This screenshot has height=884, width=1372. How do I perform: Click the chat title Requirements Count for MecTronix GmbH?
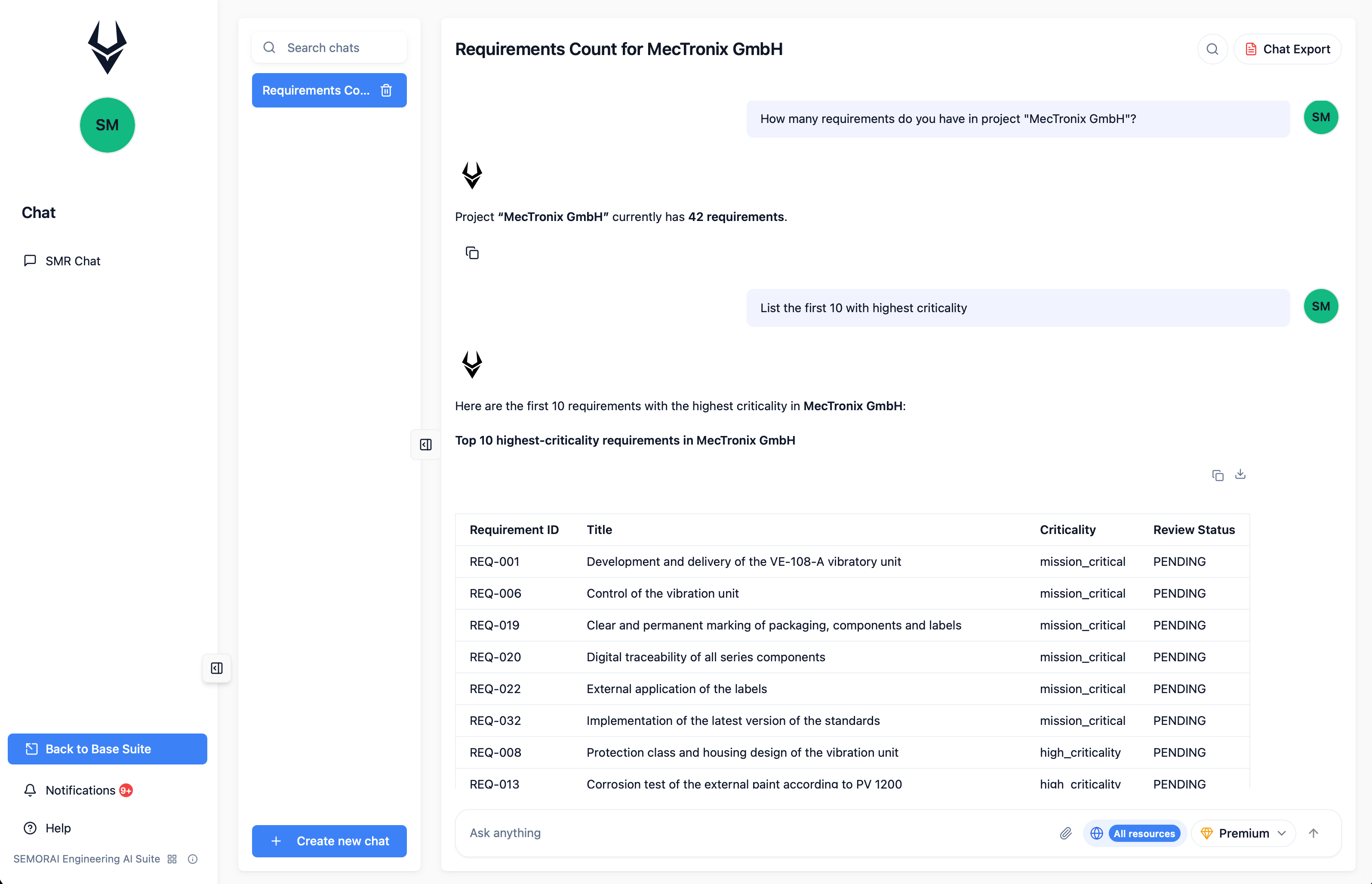619,49
